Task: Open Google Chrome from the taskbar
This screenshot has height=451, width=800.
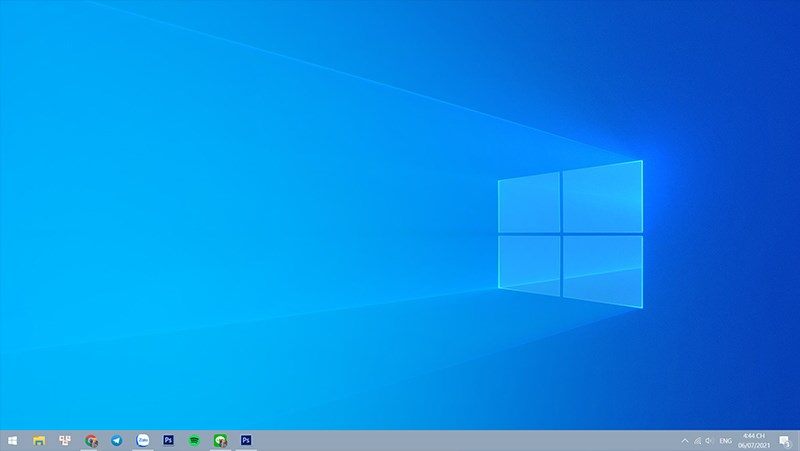Action: point(91,440)
